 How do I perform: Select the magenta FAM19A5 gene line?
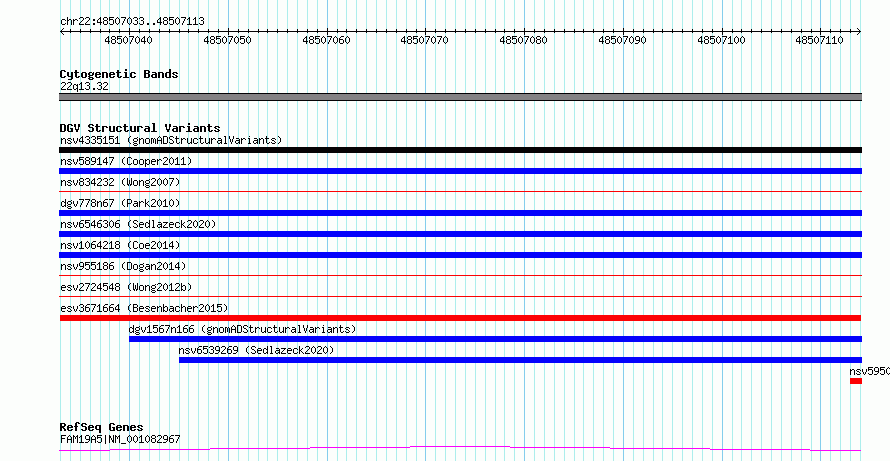pyautogui.click(x=460, y=449)
